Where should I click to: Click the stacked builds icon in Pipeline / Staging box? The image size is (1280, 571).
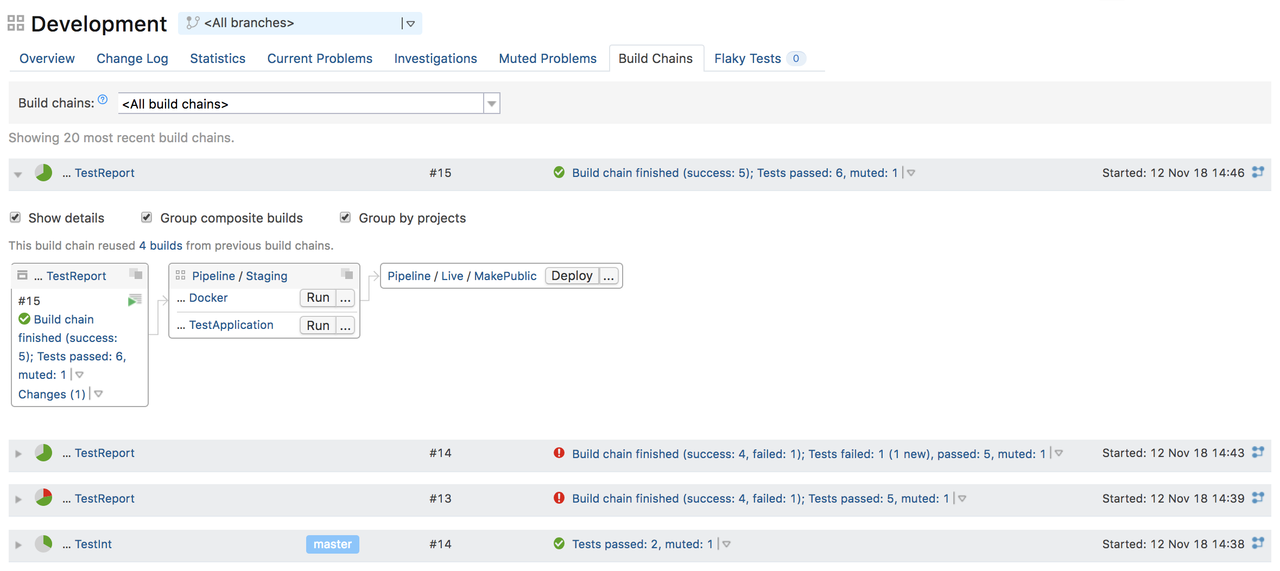347,274
